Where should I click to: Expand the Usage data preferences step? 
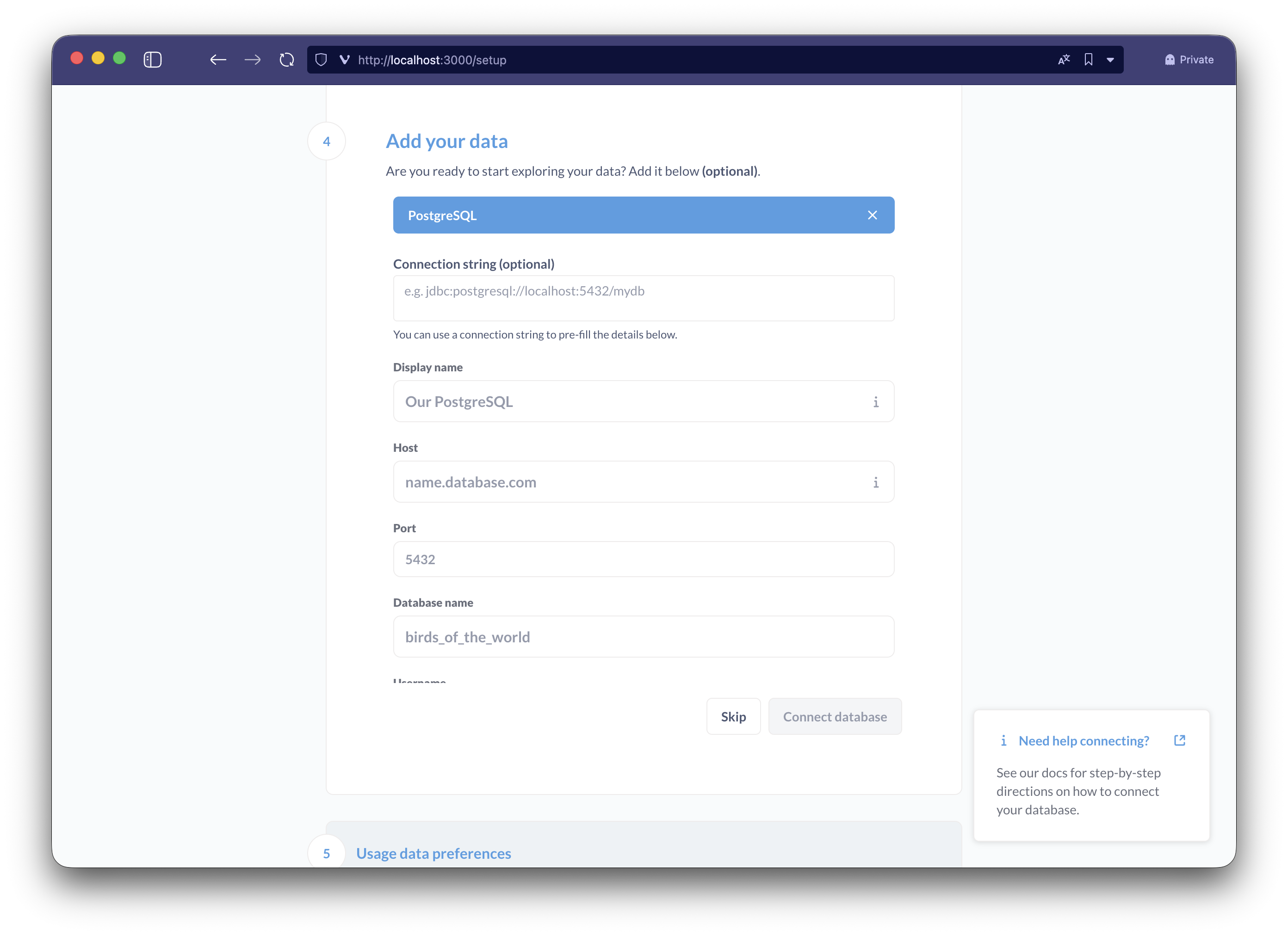click(x=433, y=853)
